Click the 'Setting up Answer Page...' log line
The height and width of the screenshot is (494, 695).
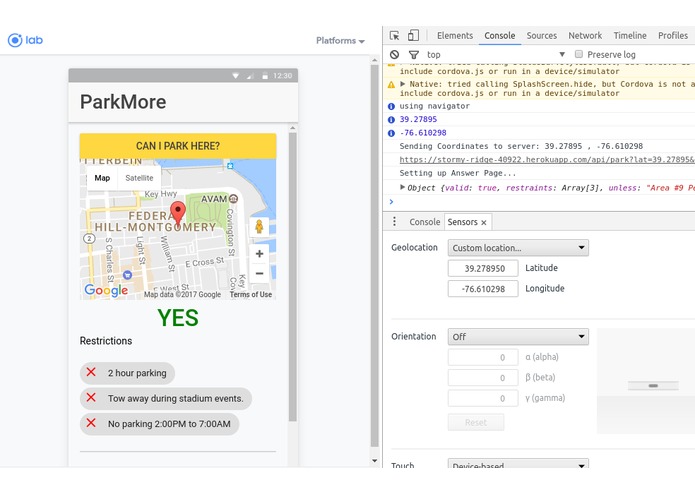click(457, 173)
